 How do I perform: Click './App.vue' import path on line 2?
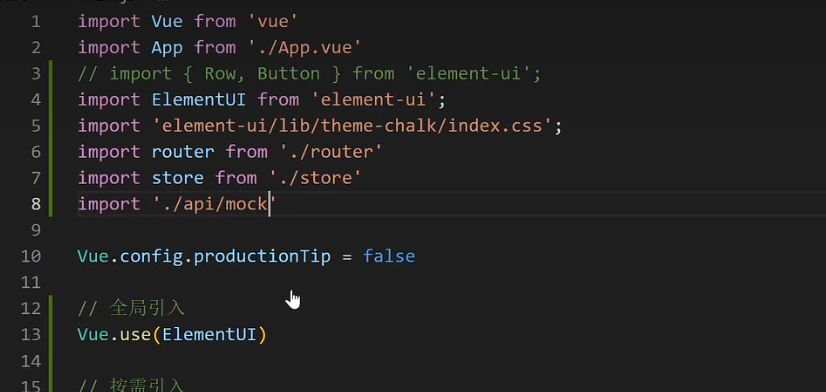click(x=304, y=47)
